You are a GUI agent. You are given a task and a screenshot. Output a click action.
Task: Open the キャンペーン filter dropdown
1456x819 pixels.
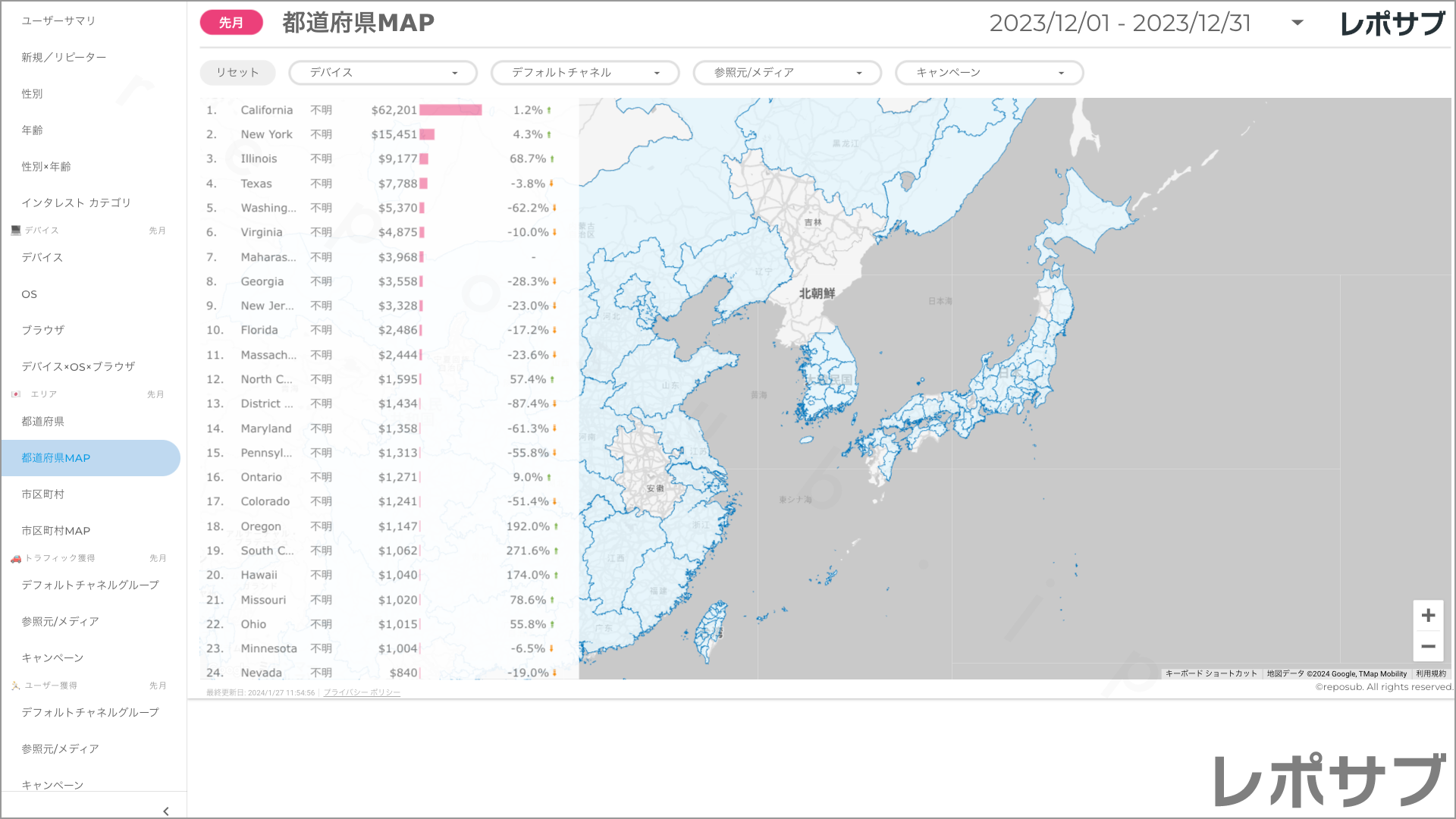[x=989, y=73]
